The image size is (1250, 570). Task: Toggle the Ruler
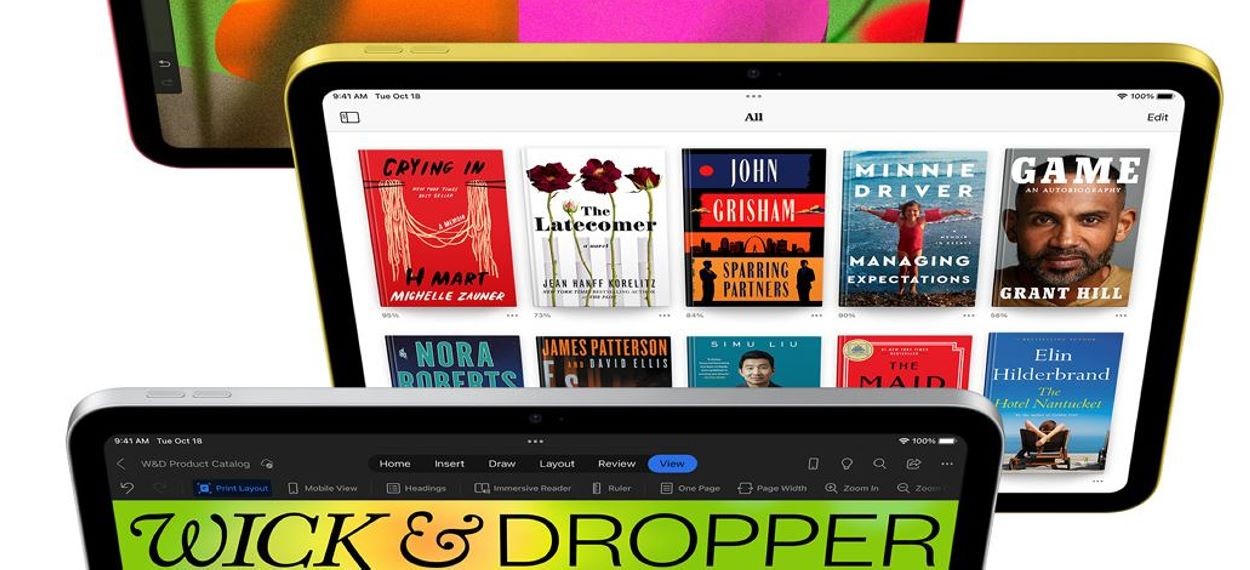tap(611, 488)
